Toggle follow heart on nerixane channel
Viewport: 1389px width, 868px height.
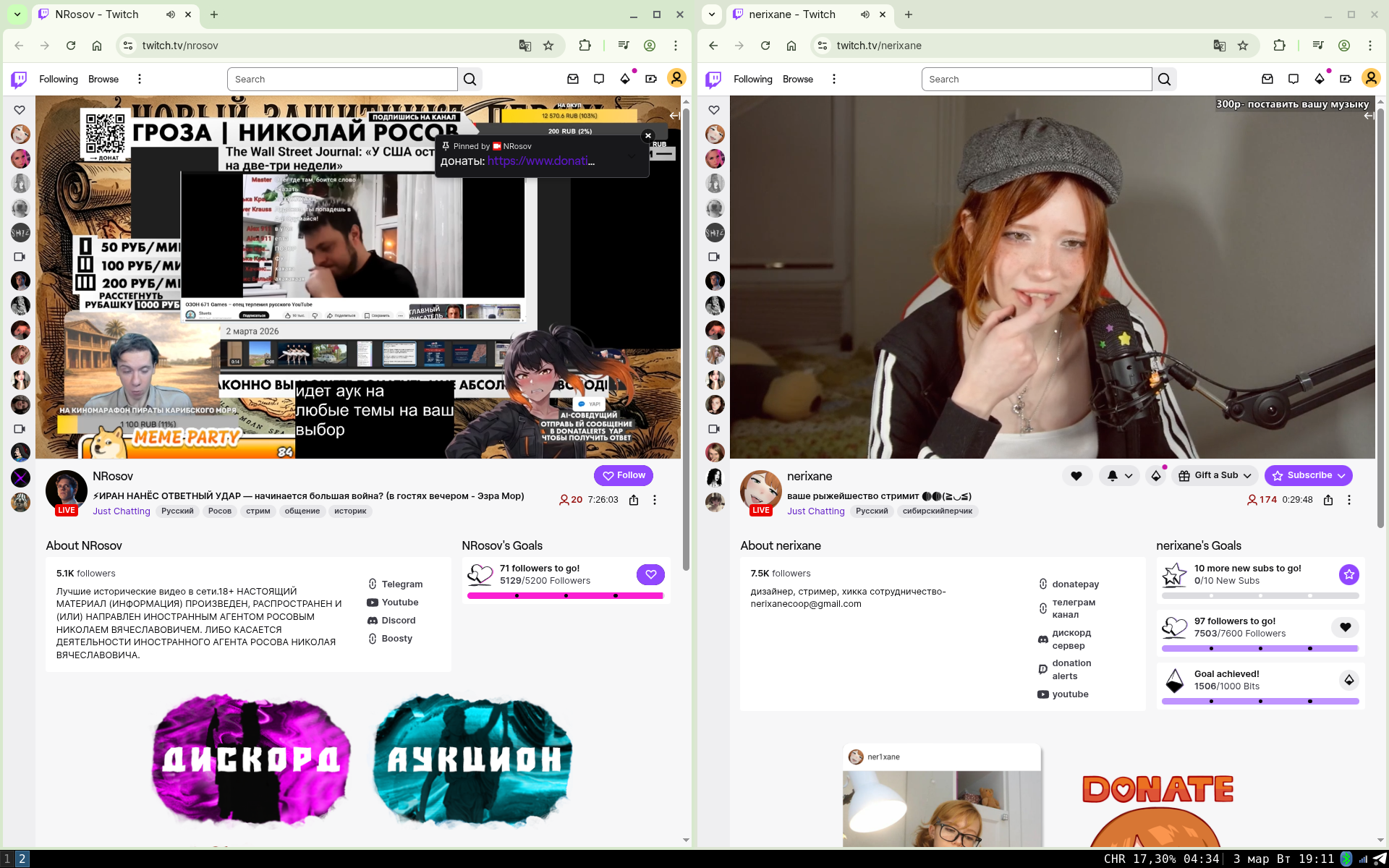[x=1076, y=475]
